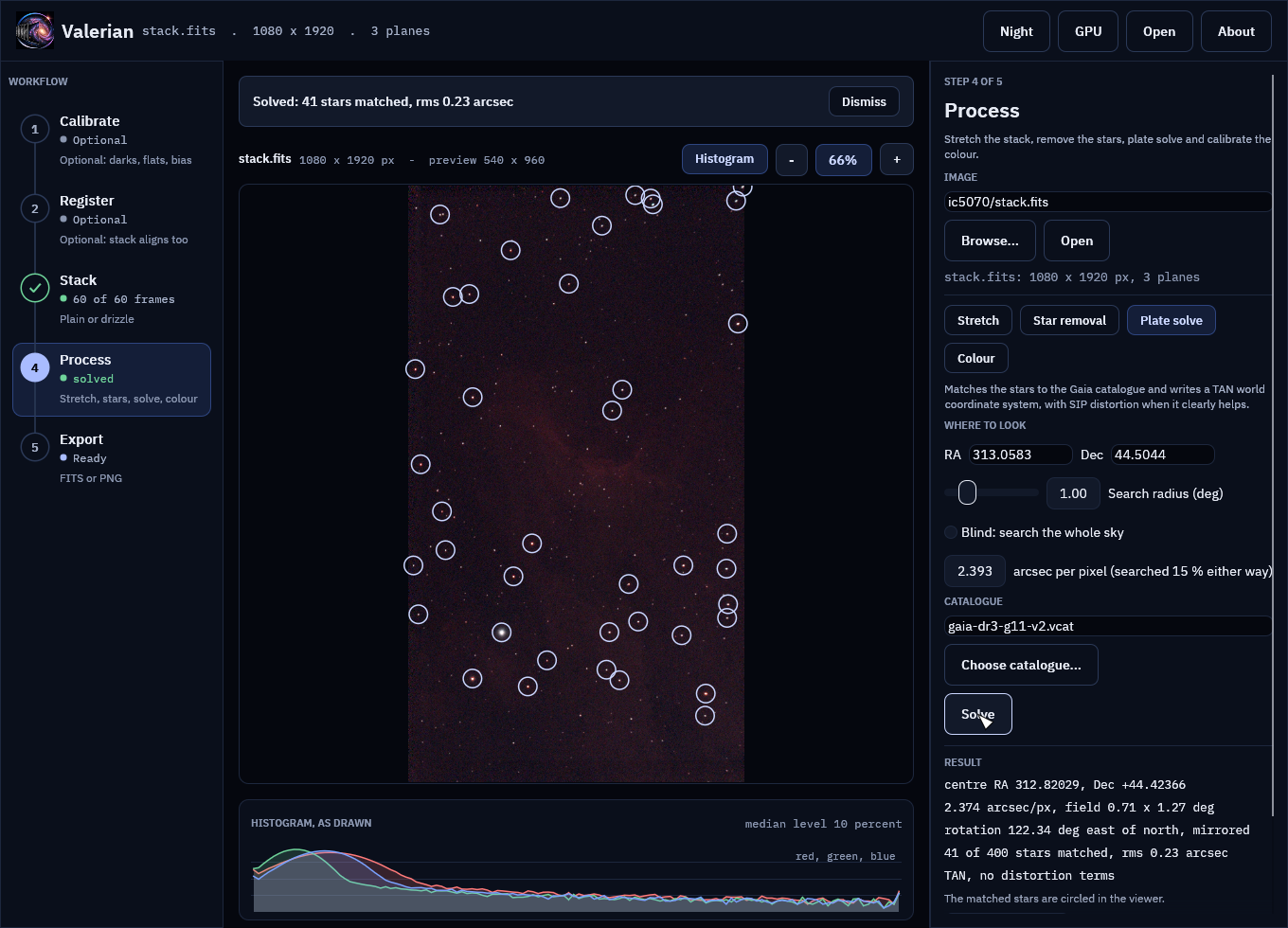The width and height of the screenshot is (1288, 928).
Task: Edit the arcsec per pixel field
Action: [975, 571]
